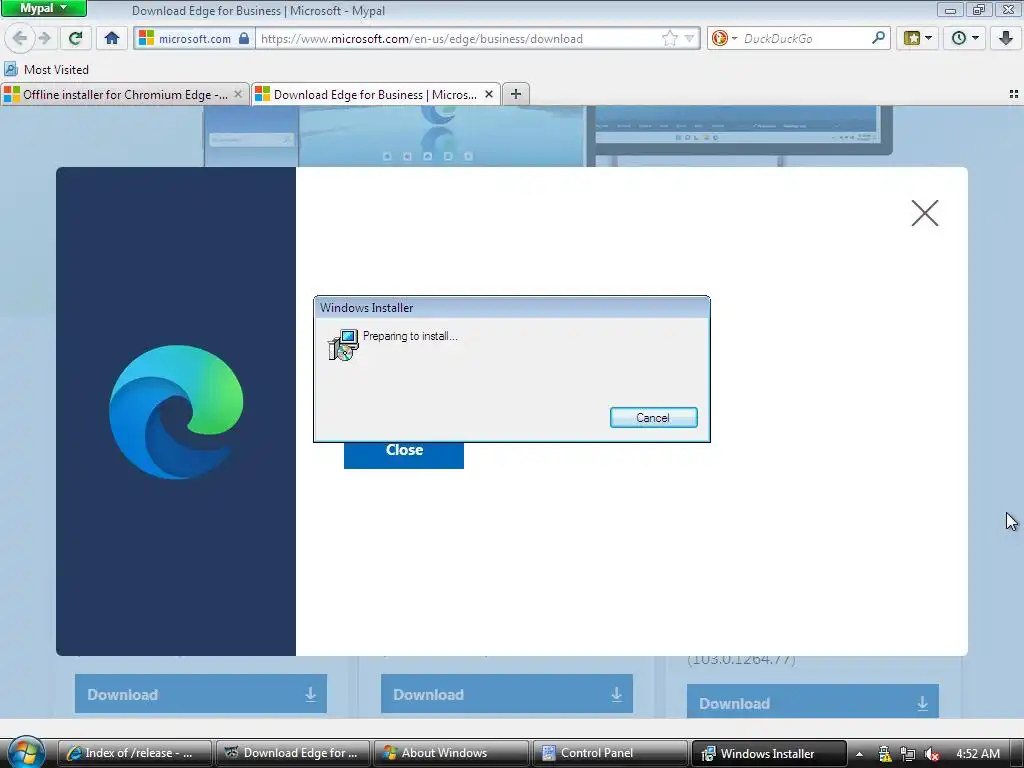The image size is (1024, 768).
Task: Switch to Windows Installer taskbar item
Action: point(769,753)
